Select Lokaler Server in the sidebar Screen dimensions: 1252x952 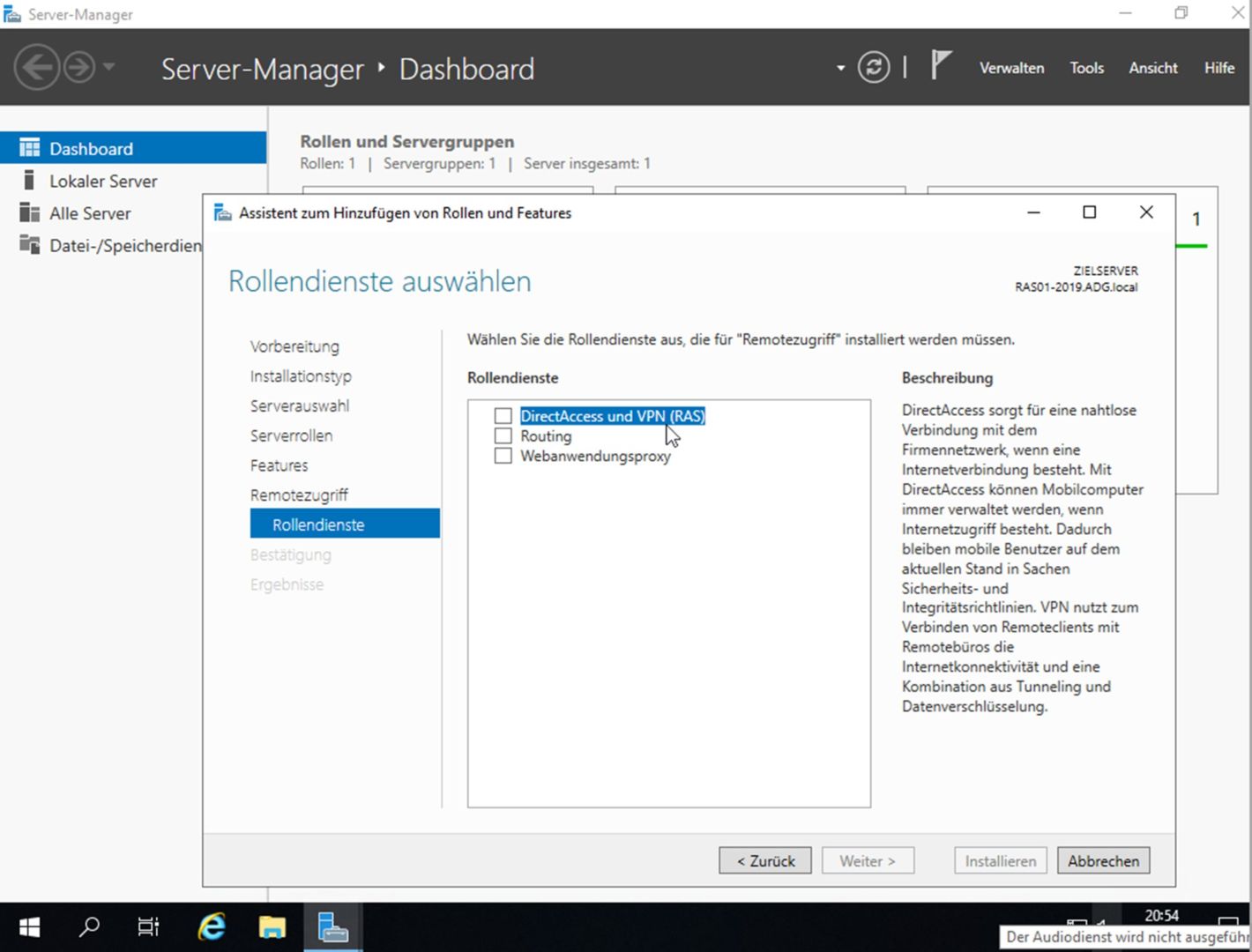coord(103,182)
